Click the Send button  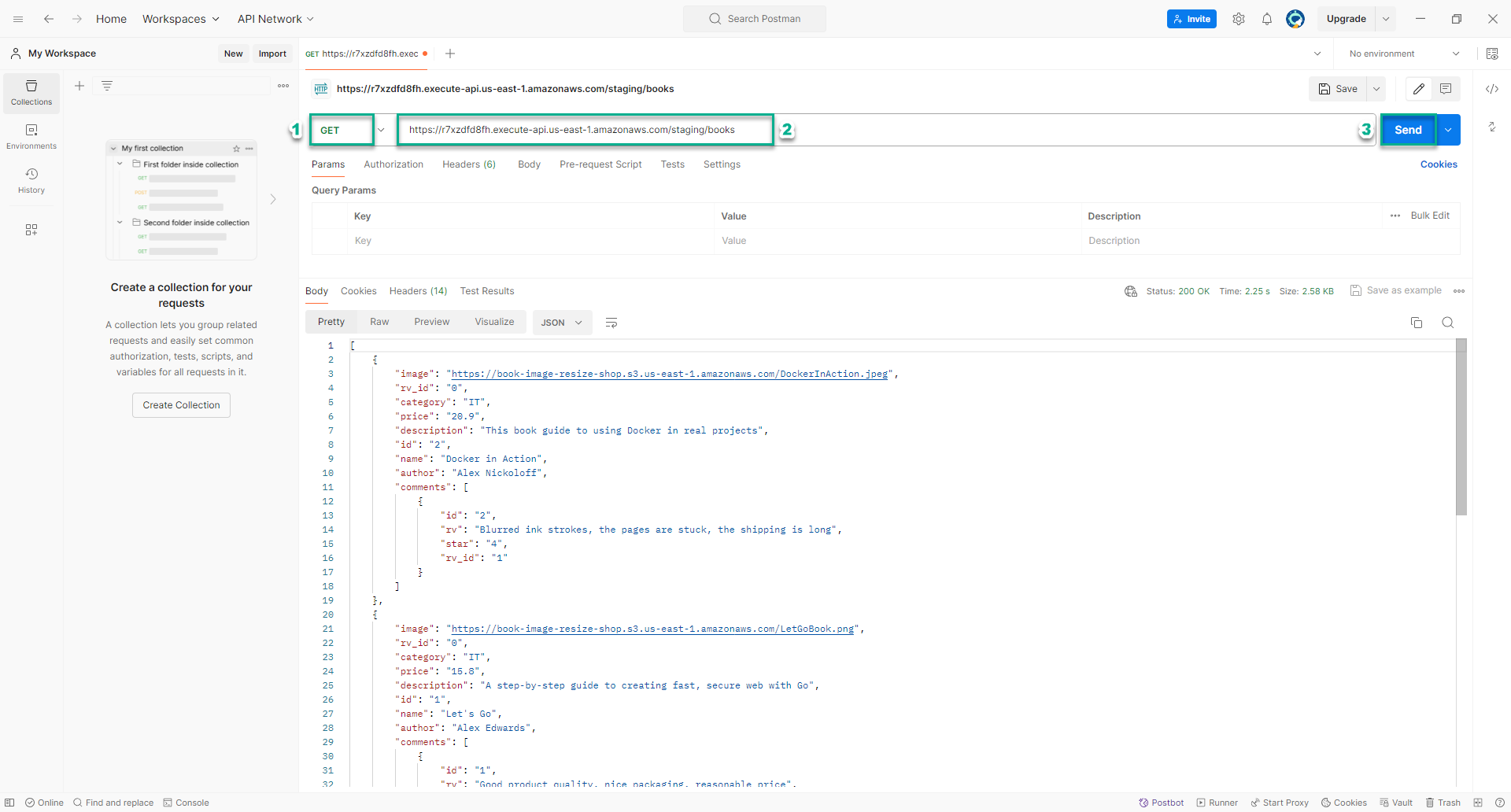(x=1408, y=130)
